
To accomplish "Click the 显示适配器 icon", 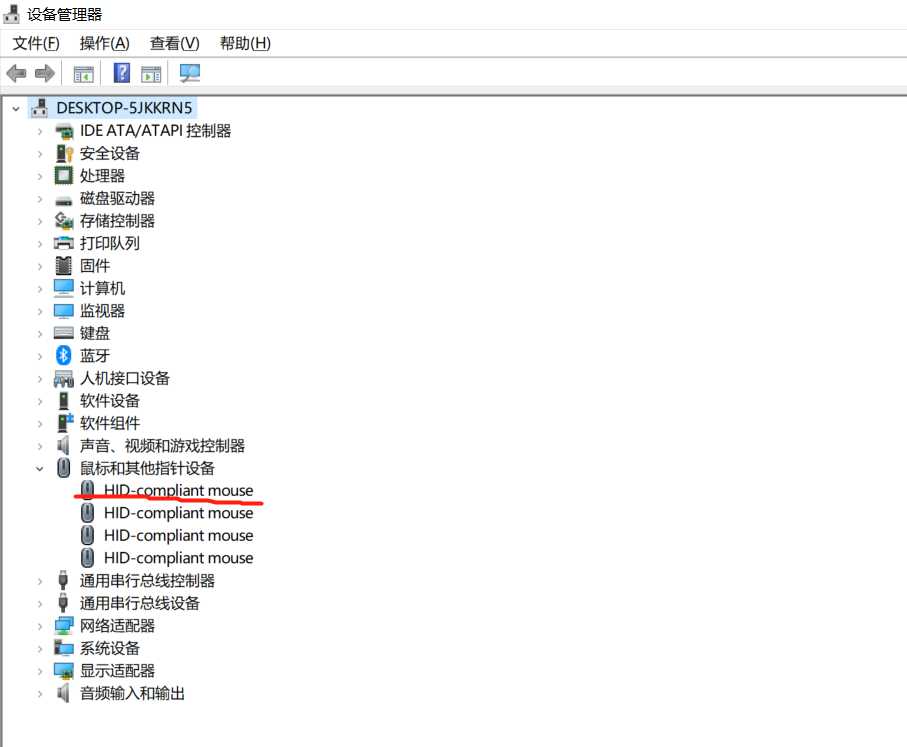I will pyautogui.click(x=64, y=671).
